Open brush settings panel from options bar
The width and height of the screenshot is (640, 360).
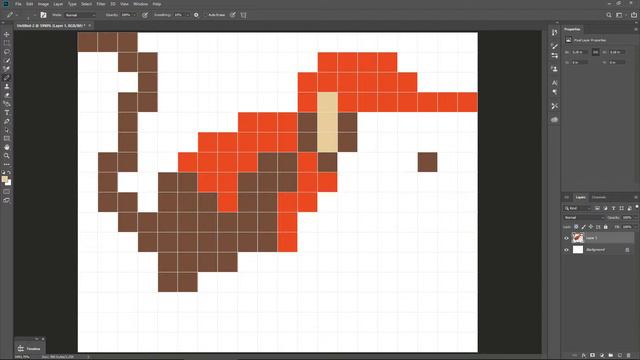(43, 15)
